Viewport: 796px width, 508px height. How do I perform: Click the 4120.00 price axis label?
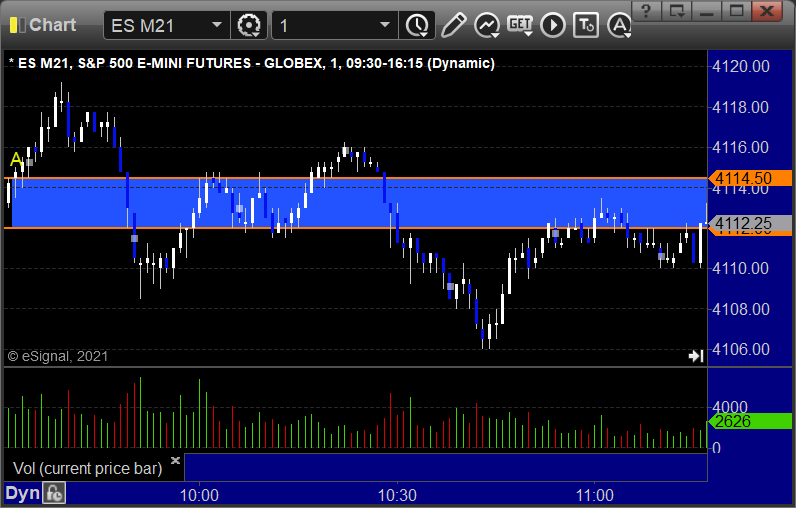[741, 66]
